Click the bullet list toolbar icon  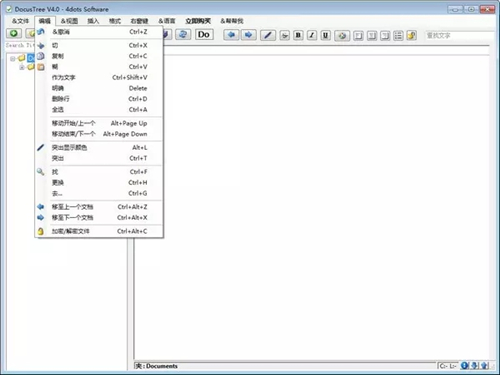click(x=398, y=35)
